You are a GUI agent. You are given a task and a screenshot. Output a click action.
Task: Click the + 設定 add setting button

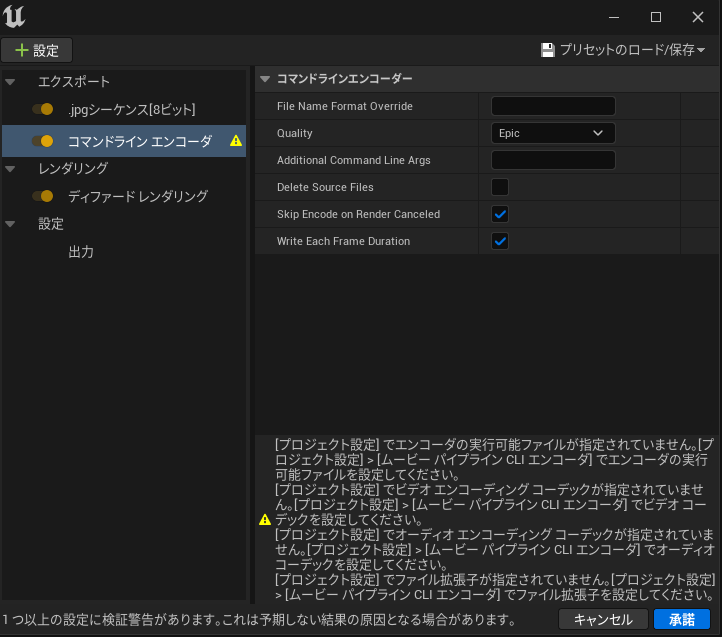[37, 50]
